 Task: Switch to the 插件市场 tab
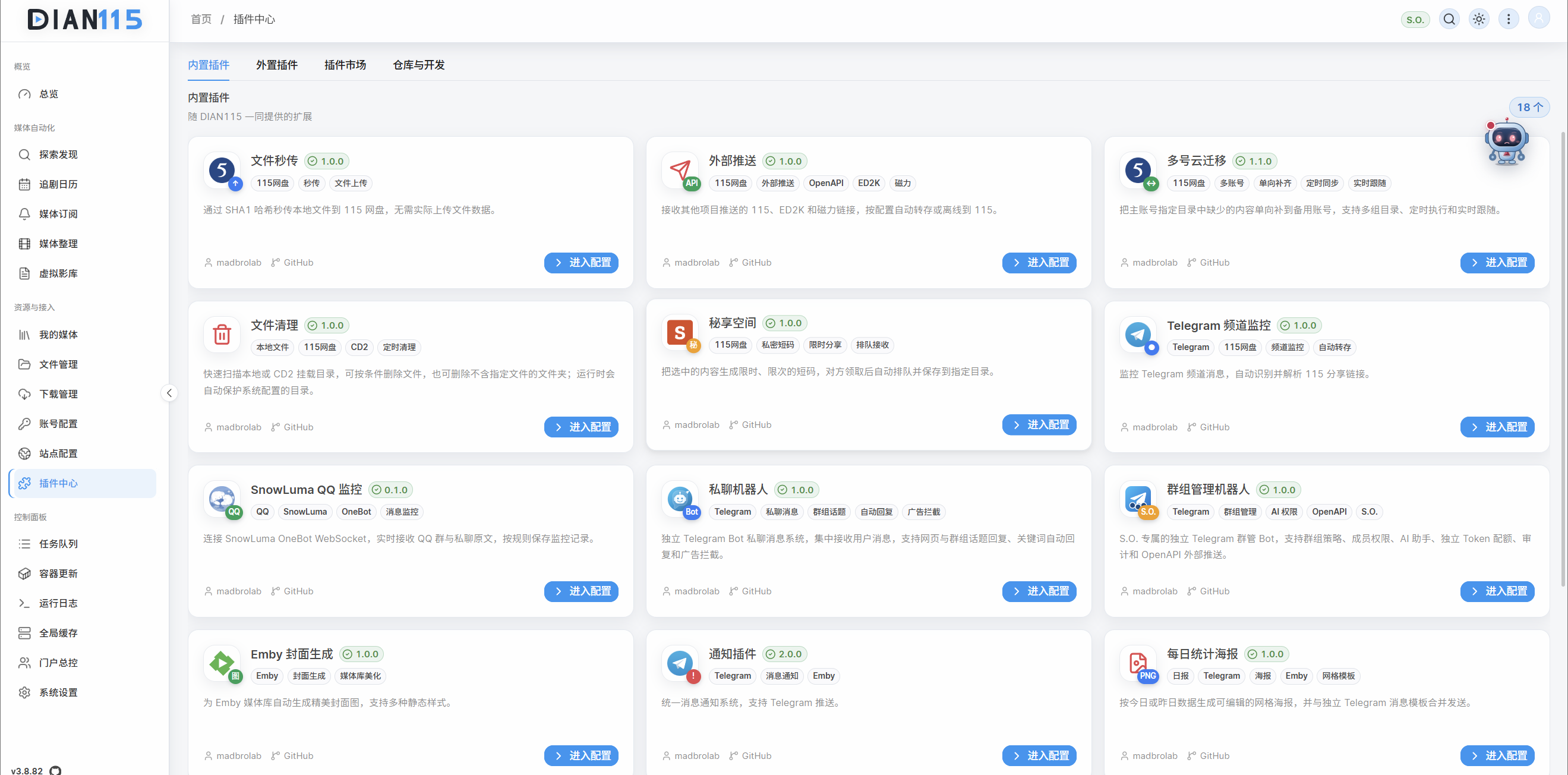[x=345, y=65]
